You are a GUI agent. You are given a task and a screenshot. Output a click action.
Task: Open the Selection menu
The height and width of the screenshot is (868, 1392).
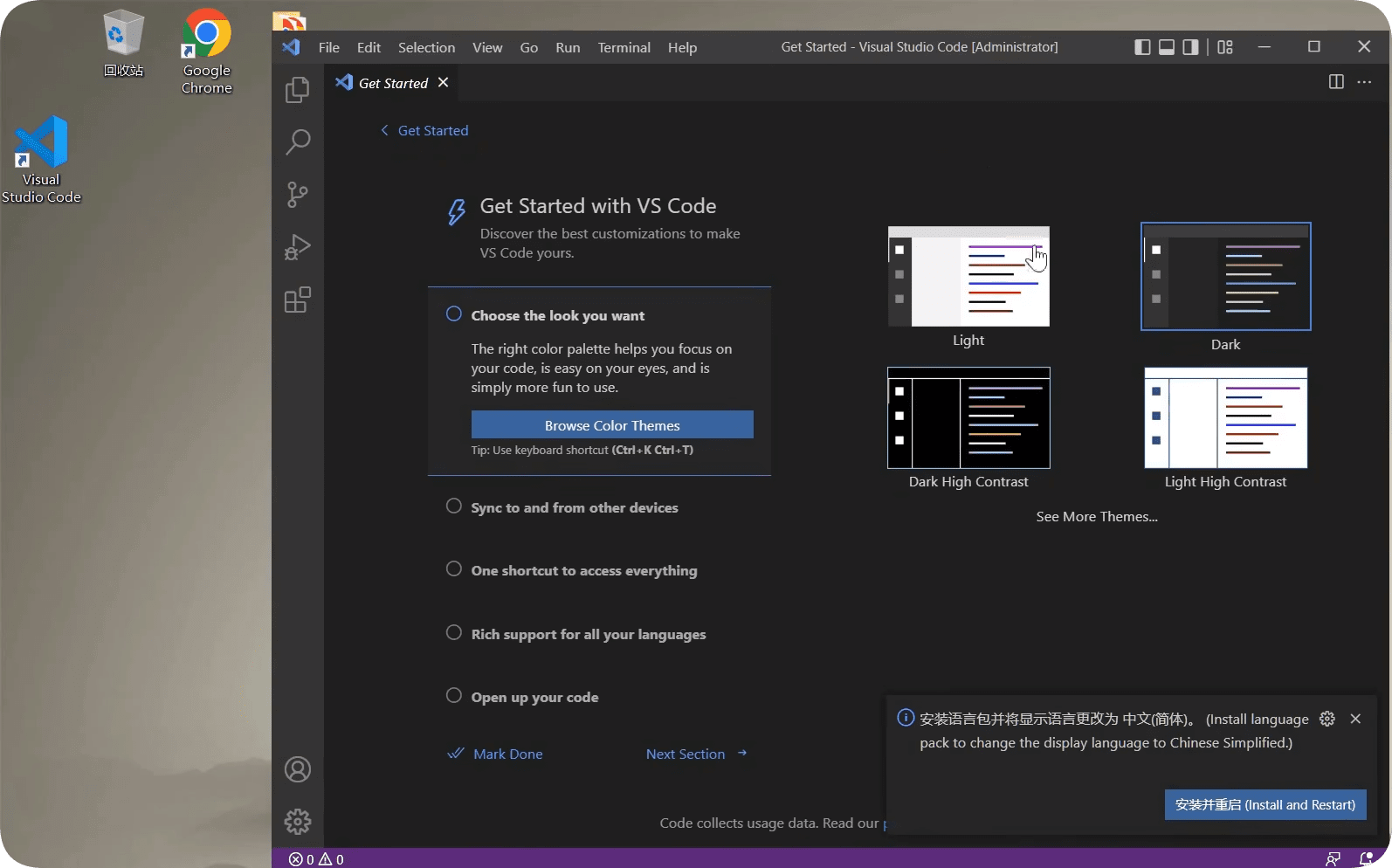click(x=426, y=48)
